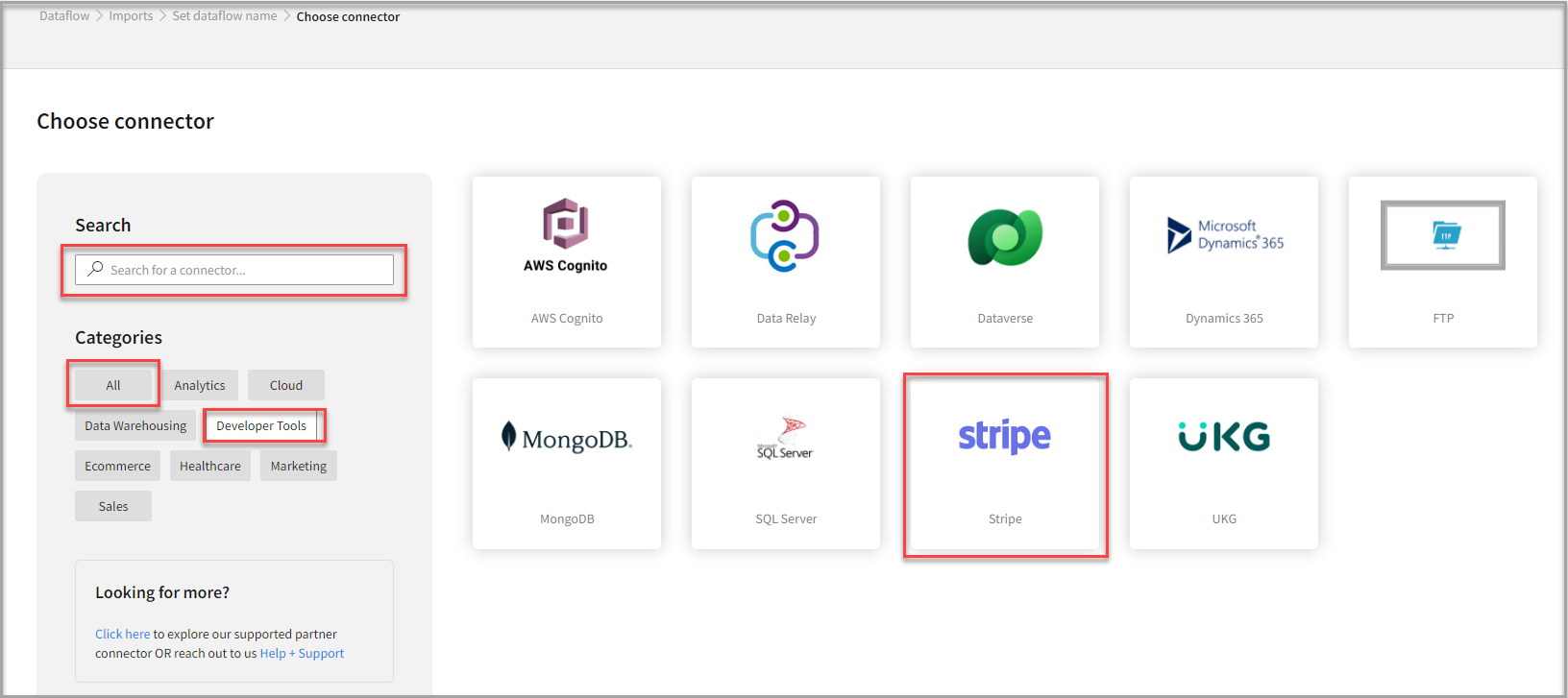Select the Developer Tools category

point(261,425)
